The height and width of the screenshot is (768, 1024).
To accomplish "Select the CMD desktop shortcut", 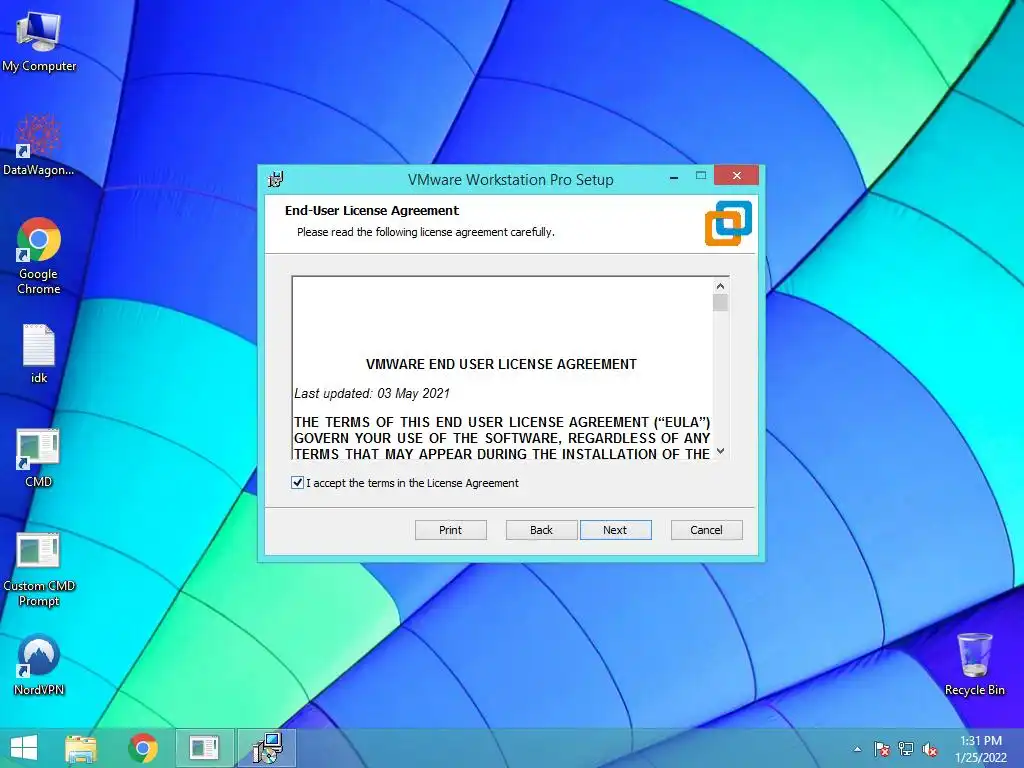I will (x=38, y=458).
